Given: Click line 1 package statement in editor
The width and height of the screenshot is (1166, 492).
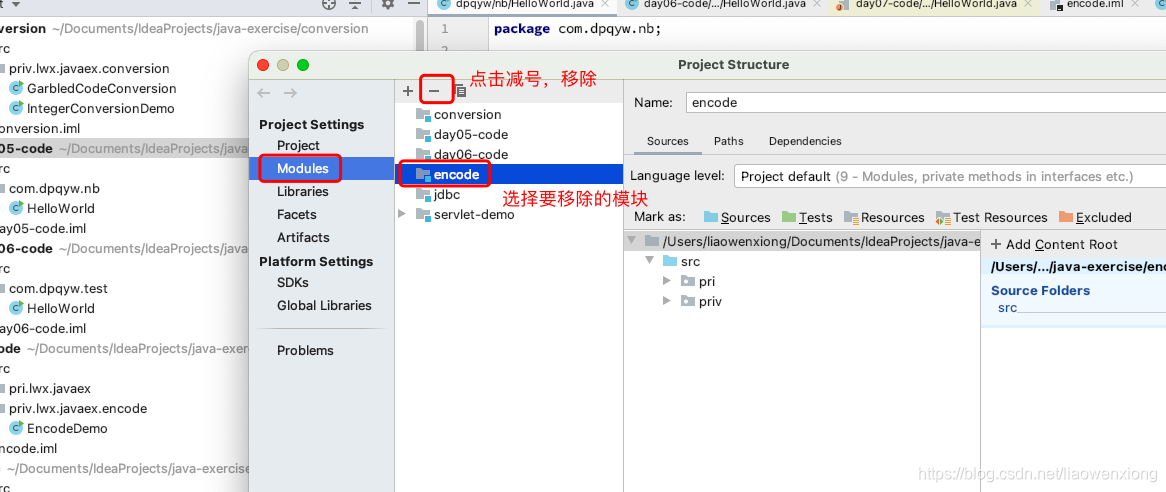Looking at the screenshot, I should pyautogui.click(x=577, y=30).
